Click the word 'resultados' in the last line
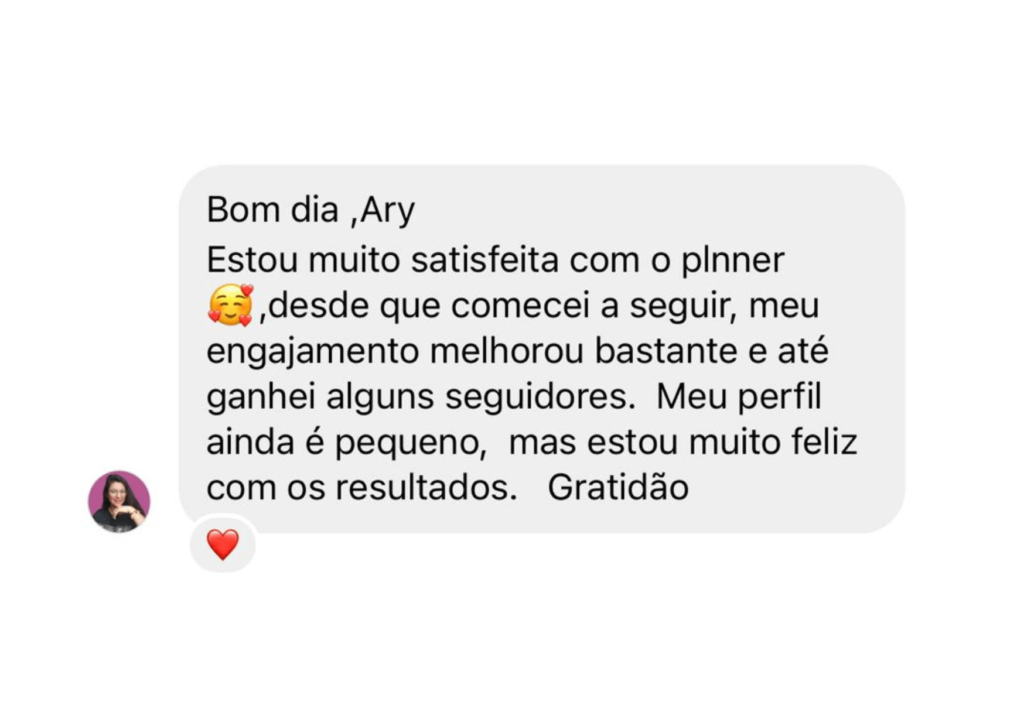The image size is (1024, 726). coord(423,488)
